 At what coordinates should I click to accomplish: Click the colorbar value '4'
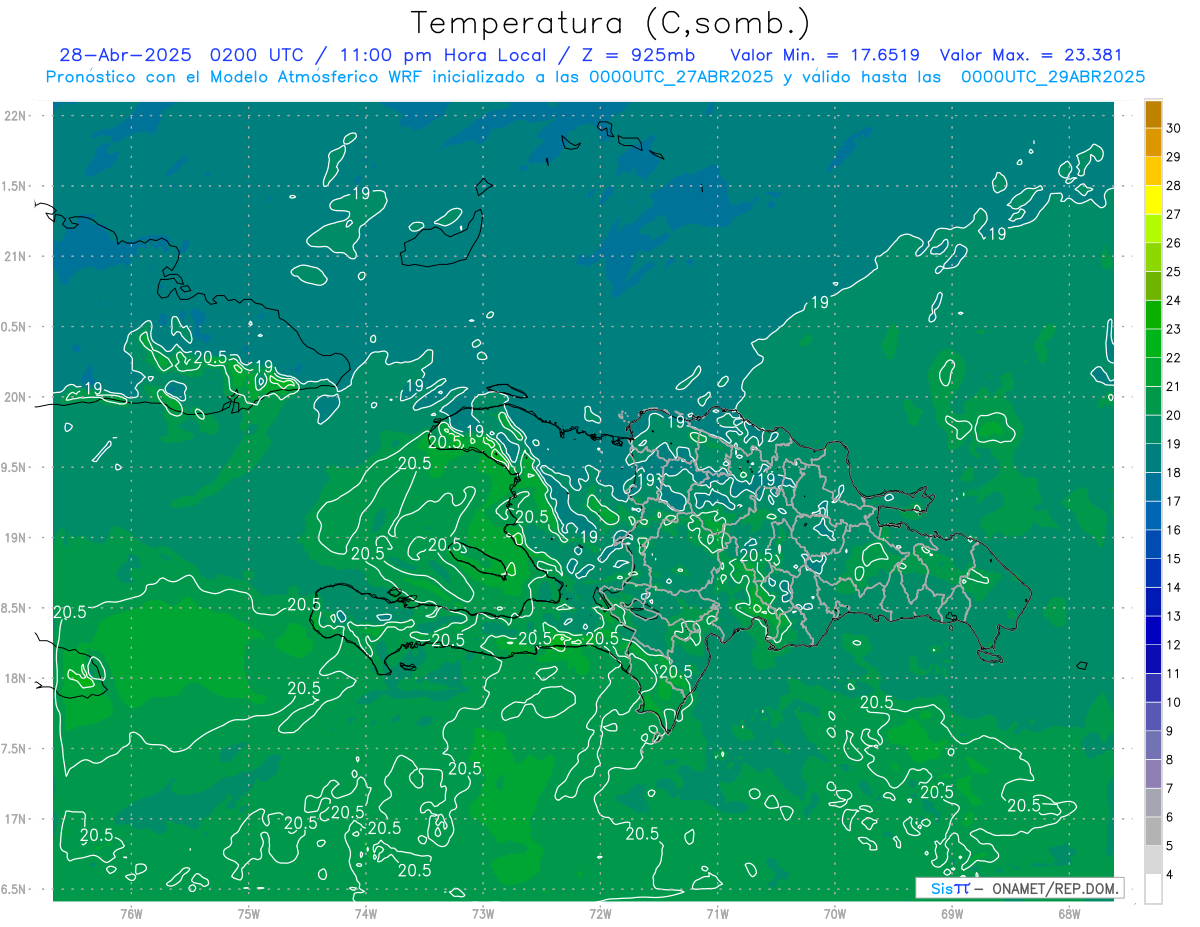point(1170,875)
